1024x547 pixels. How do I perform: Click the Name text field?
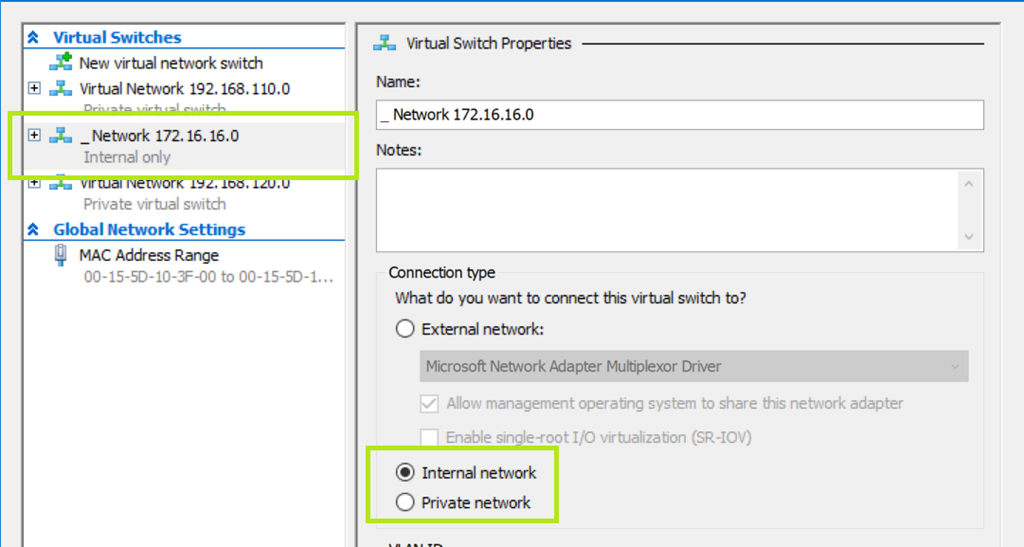click(x=680, y=115)
